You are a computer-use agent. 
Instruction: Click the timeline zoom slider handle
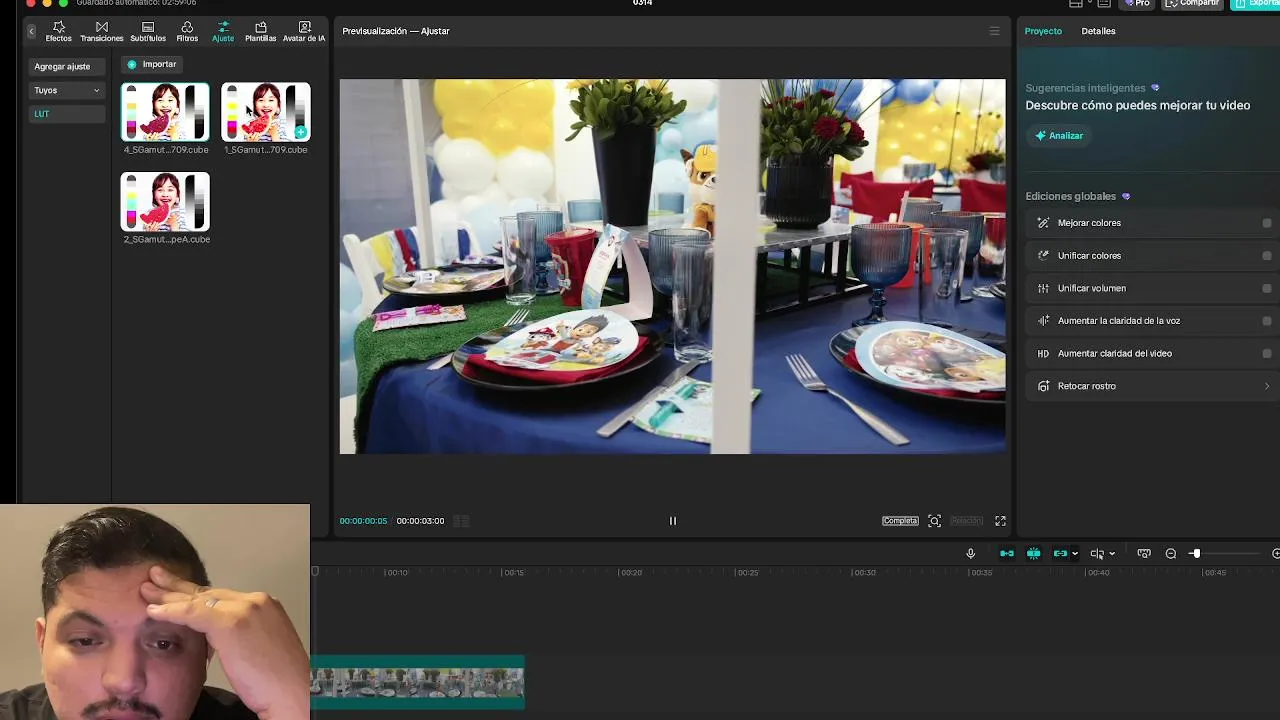click(x=1195, y=553)
